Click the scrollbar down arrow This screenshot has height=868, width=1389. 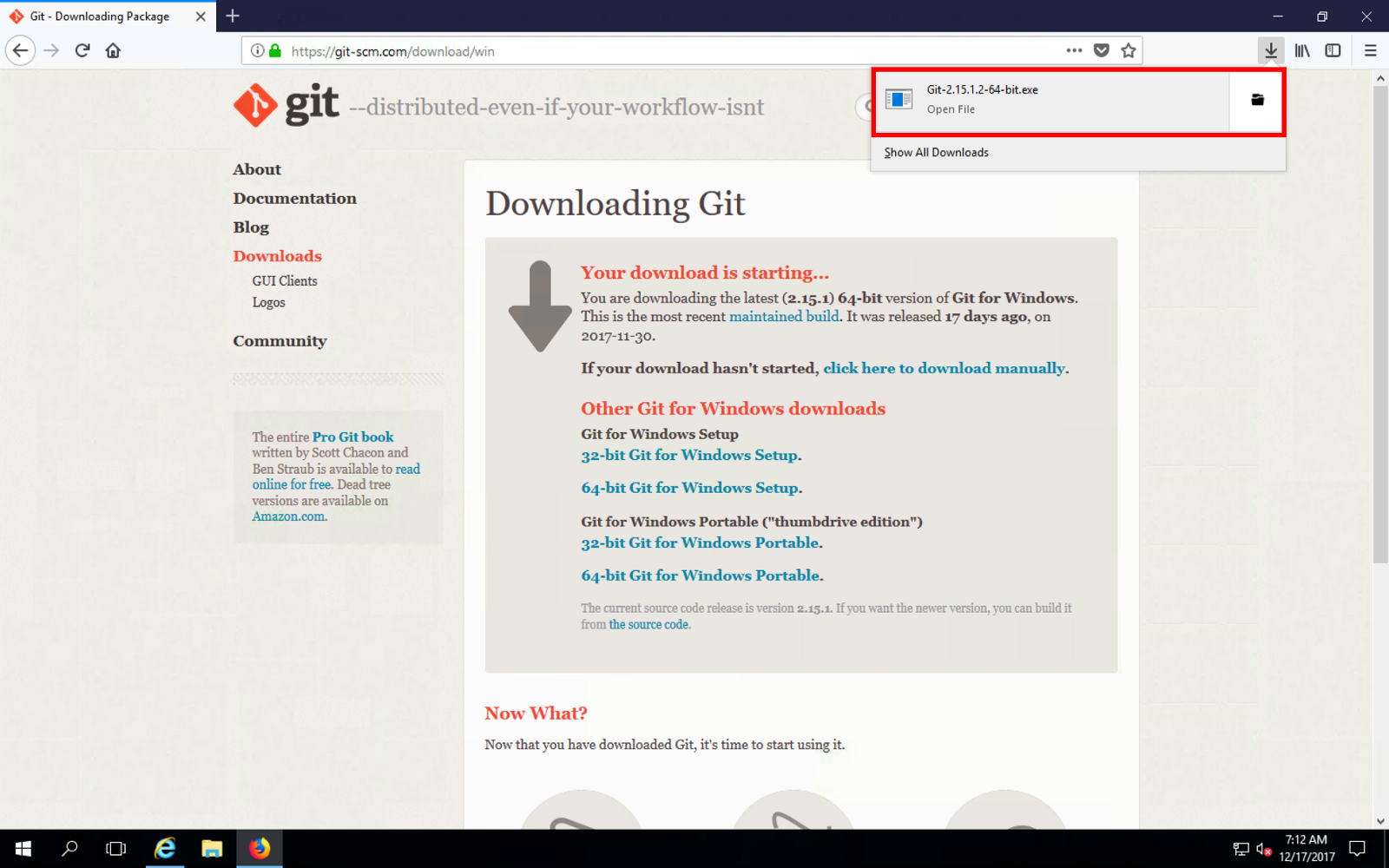1380,821
